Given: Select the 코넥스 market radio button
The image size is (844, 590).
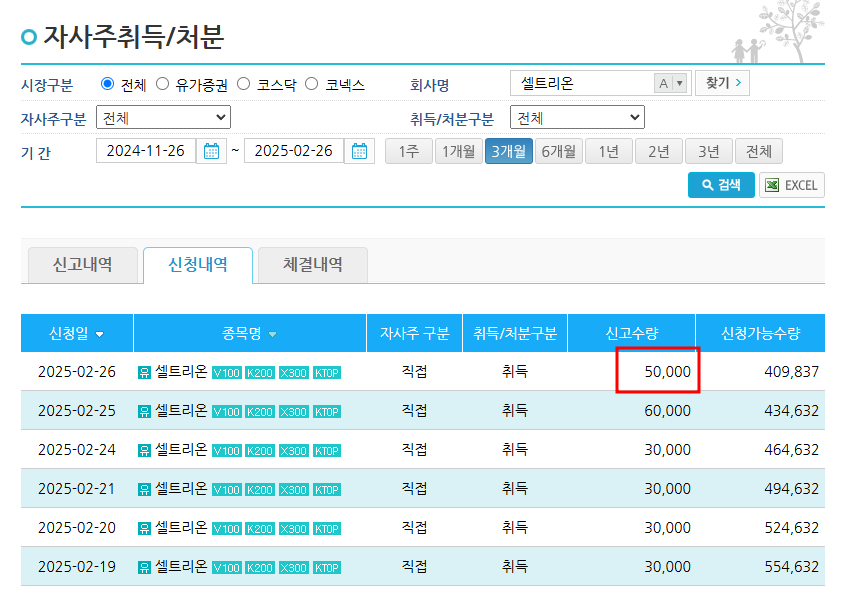Looking at the screenshot, I should pyautogui.click(x=311, y=84).
